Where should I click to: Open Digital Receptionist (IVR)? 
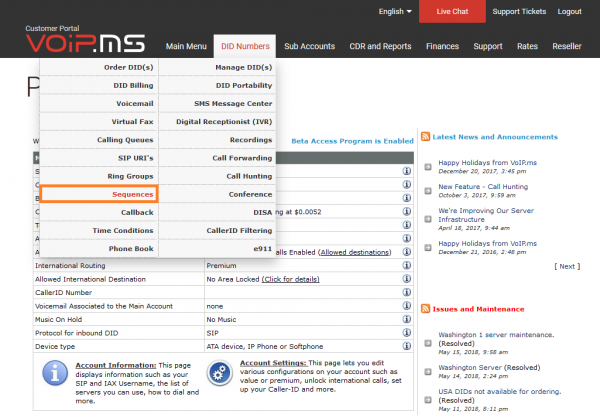coord(217,122)
